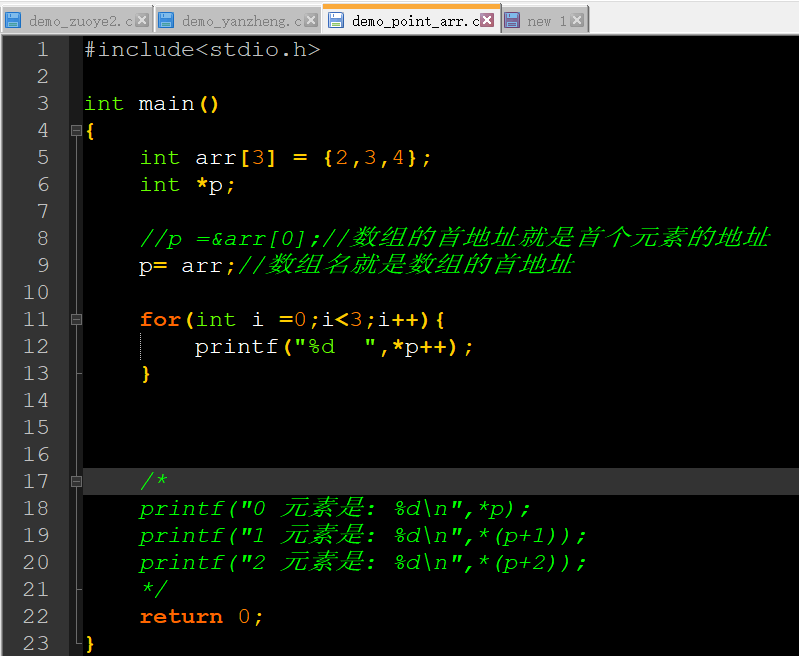Image resolution: width=799 pixels, height=656 pixels.
Task: Select the demo_point_arr.c tab
Action: [x=412, y=20]
